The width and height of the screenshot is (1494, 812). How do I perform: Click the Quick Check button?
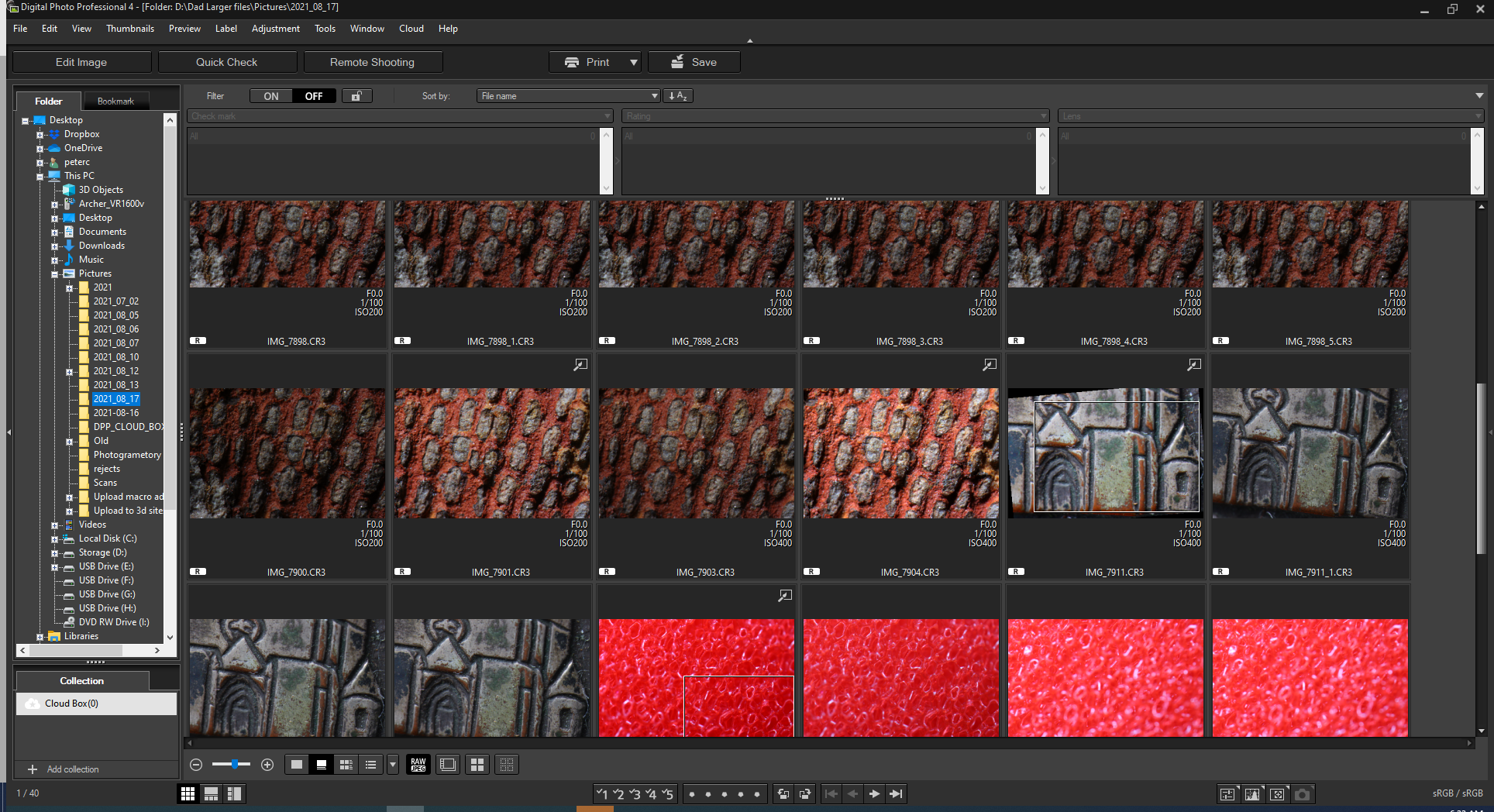pyautogui.click(x=226, y=62)
